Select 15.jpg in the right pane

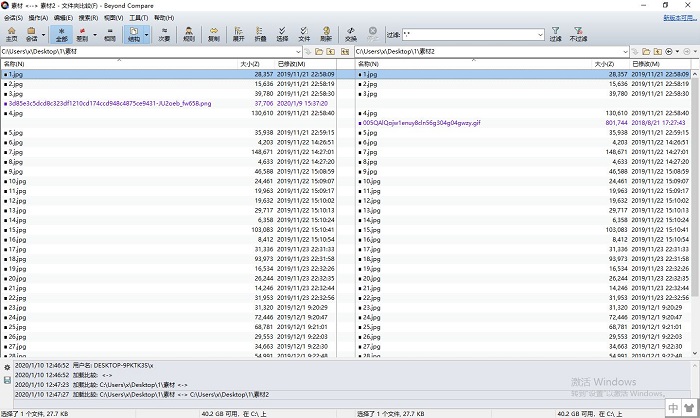click(x=523, y=230)
